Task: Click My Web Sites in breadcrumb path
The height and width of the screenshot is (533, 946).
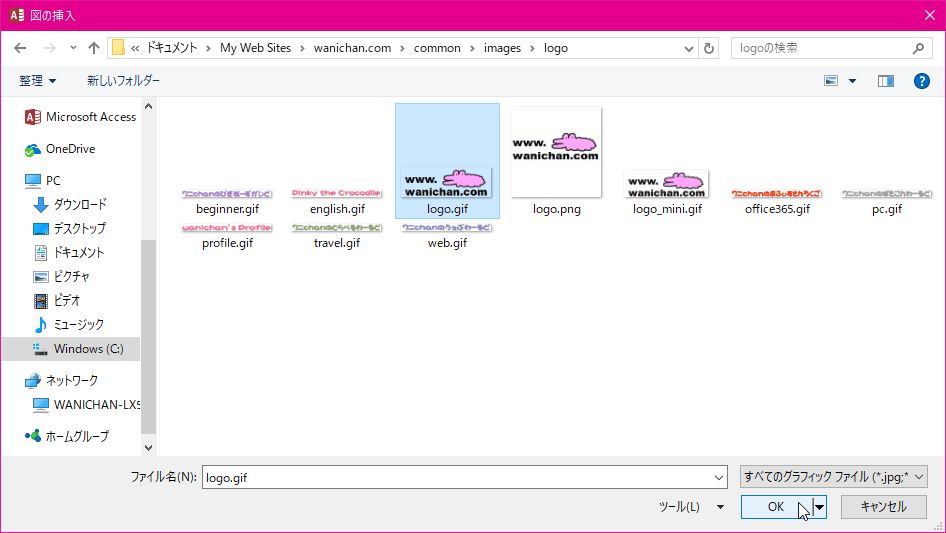Action: click(255, 48)
